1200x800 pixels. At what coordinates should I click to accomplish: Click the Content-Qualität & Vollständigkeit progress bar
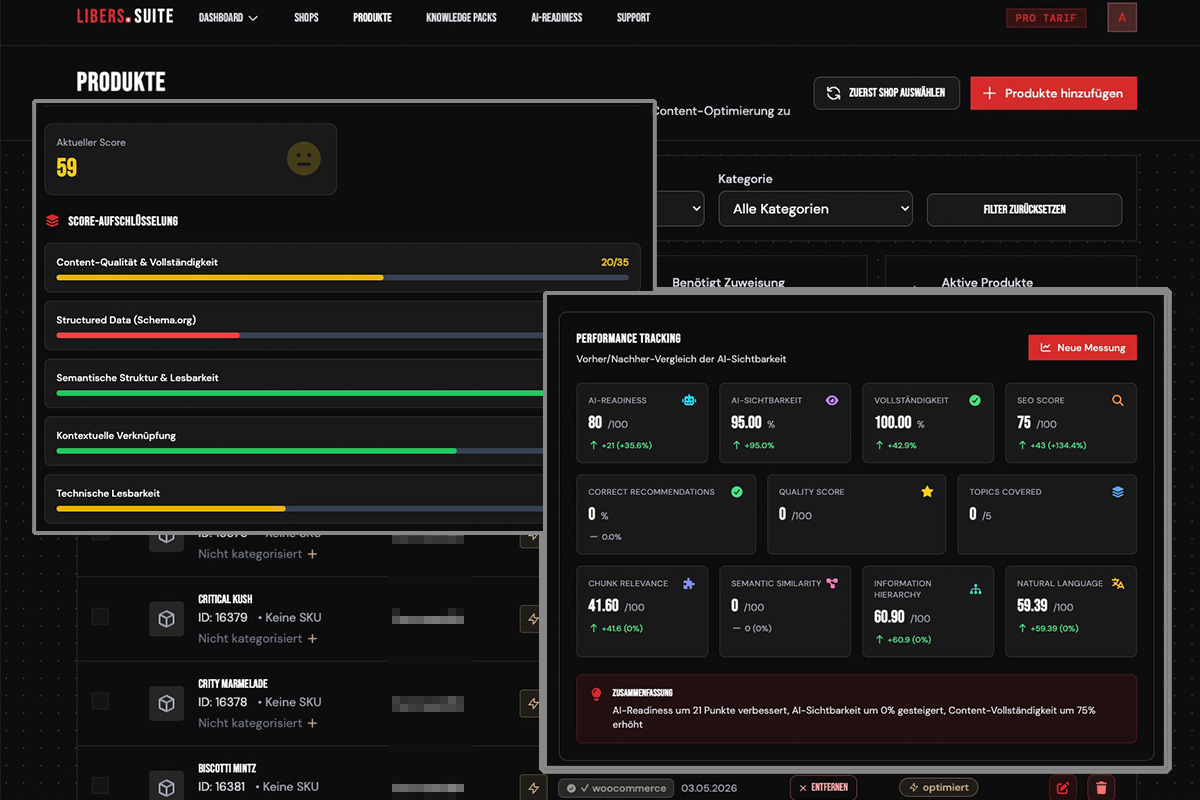342,277
